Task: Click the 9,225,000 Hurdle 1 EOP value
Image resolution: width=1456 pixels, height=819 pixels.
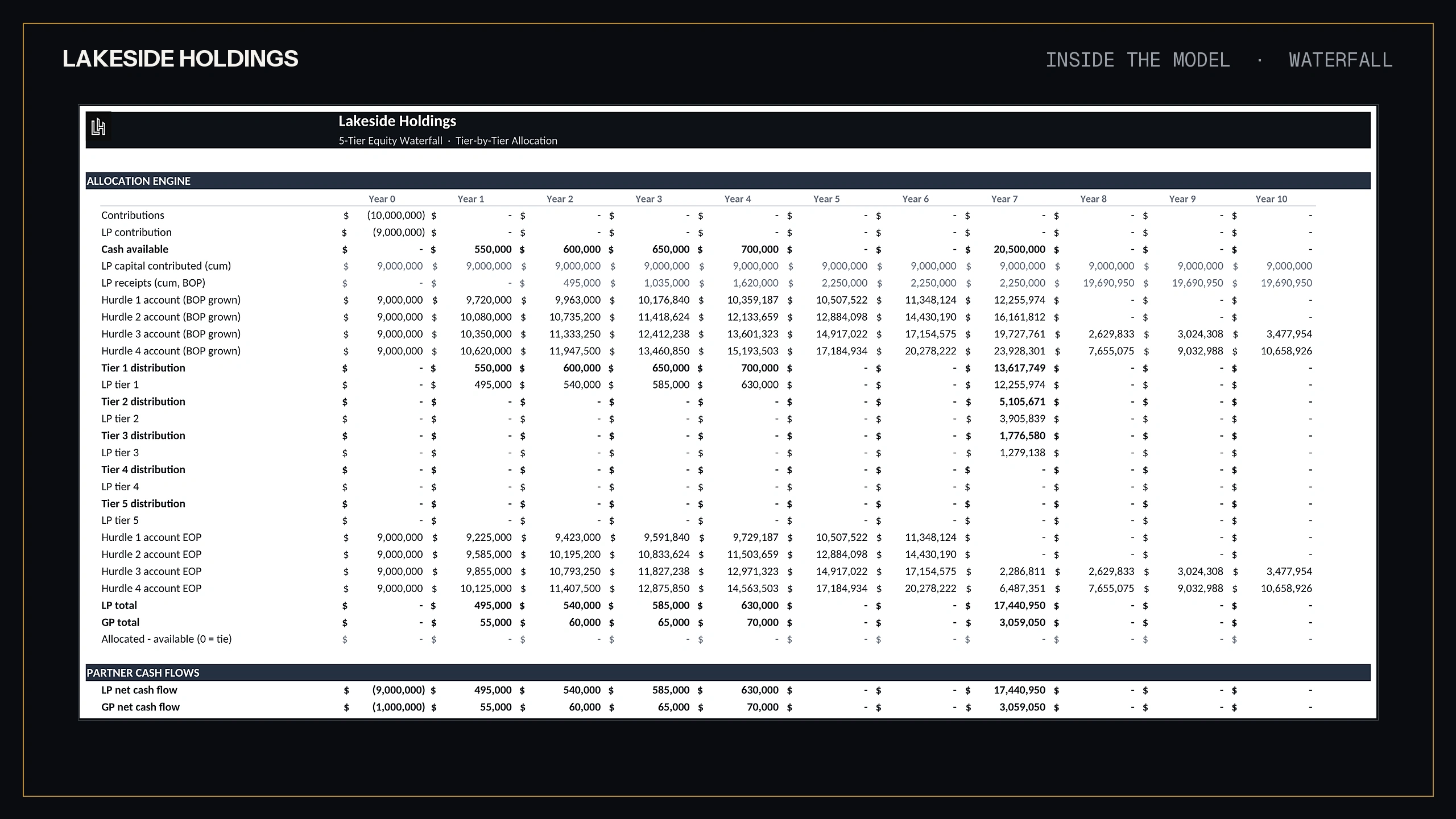Action: pyautogui.click(x=489, y=537)
